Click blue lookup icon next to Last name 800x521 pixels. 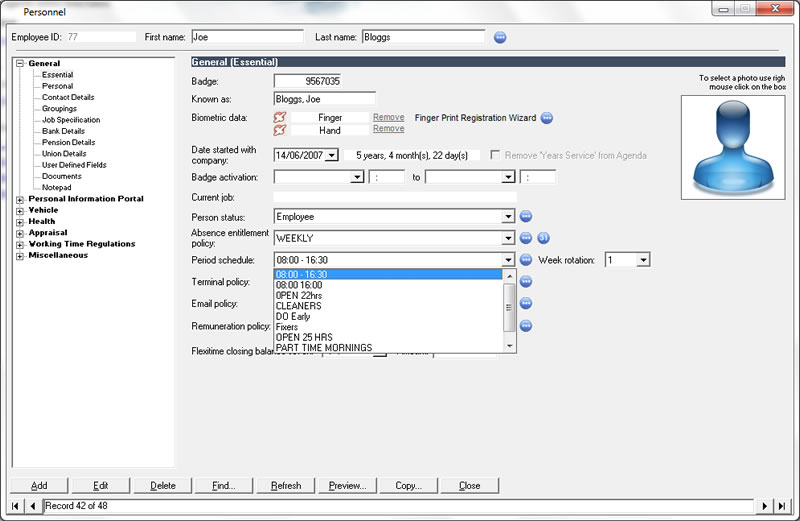[x=501, y=37]
